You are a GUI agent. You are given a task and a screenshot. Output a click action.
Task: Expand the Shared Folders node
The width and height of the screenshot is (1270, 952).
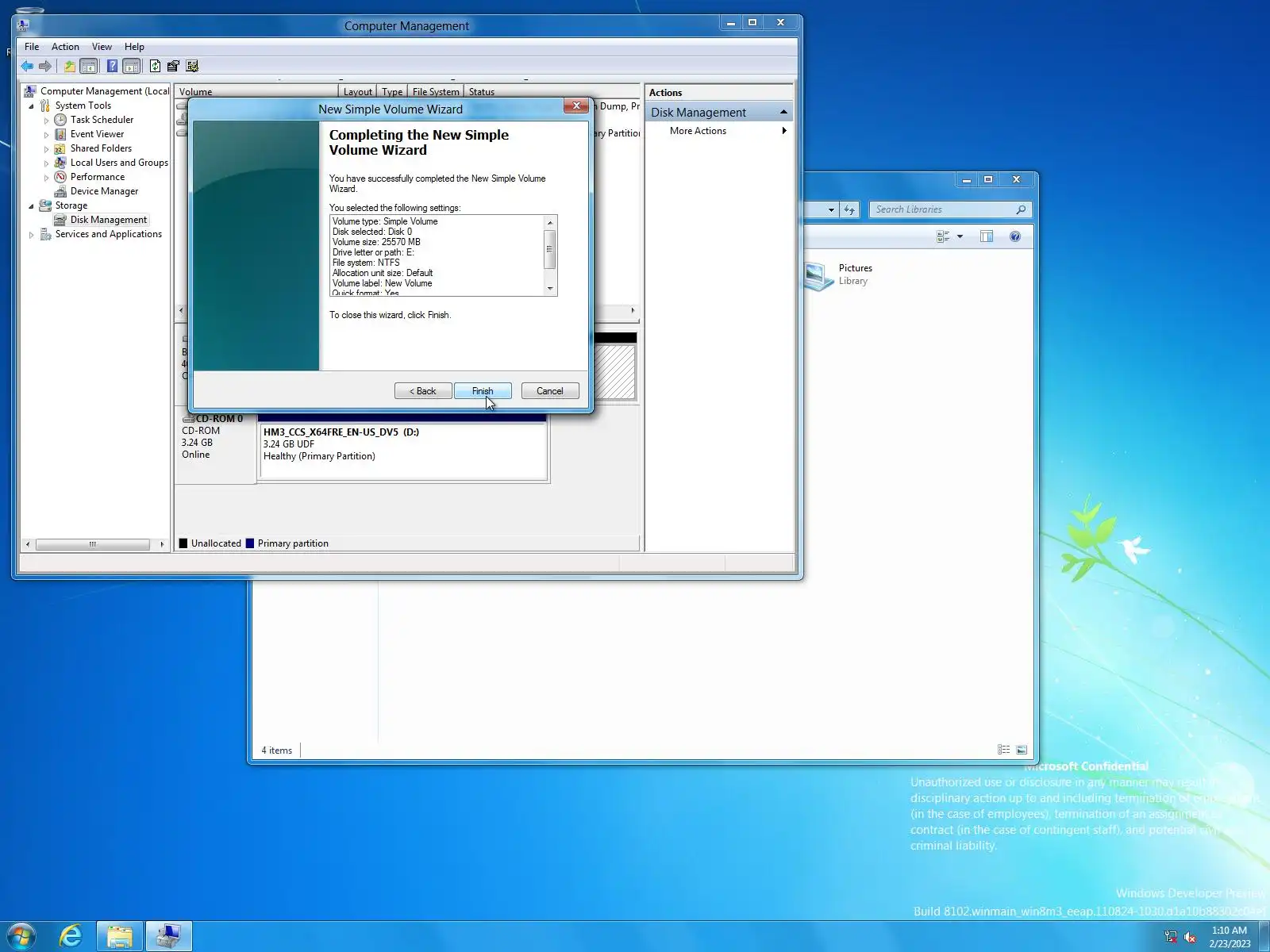coord(46,149)
